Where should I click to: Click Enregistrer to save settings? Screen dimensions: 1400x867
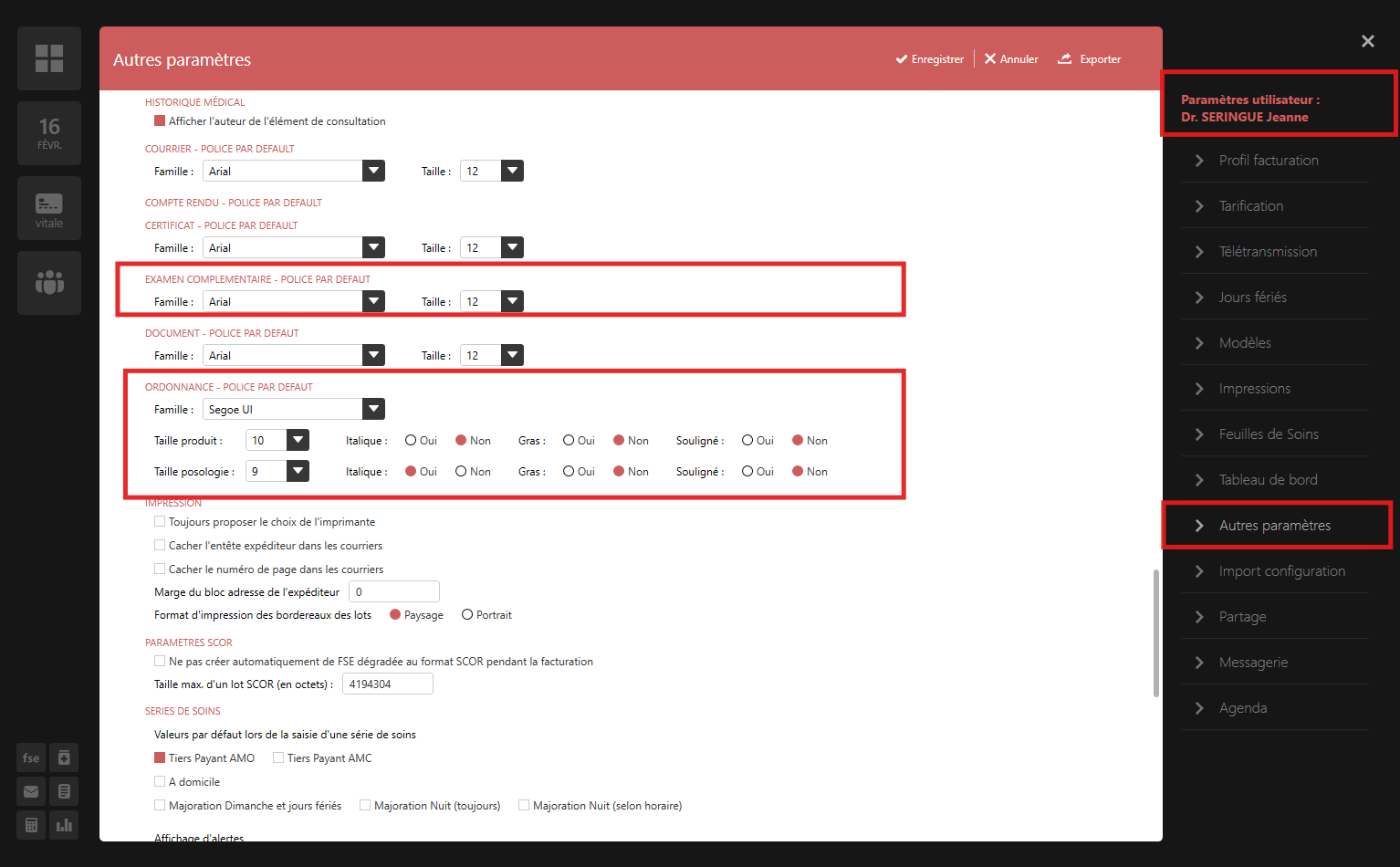click(929, 59)
